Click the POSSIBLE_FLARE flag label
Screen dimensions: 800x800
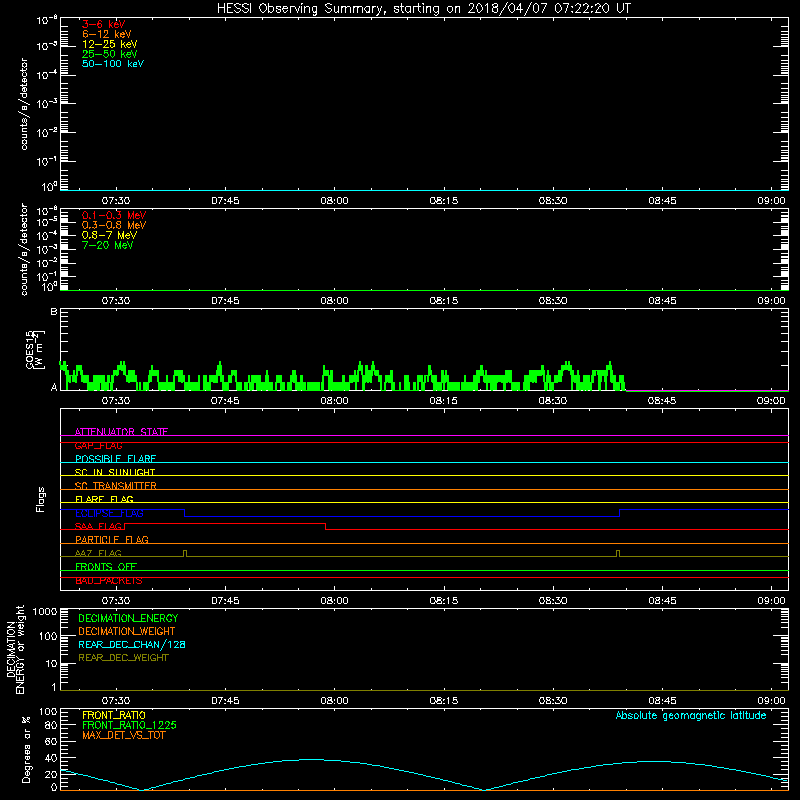[115, 459]
